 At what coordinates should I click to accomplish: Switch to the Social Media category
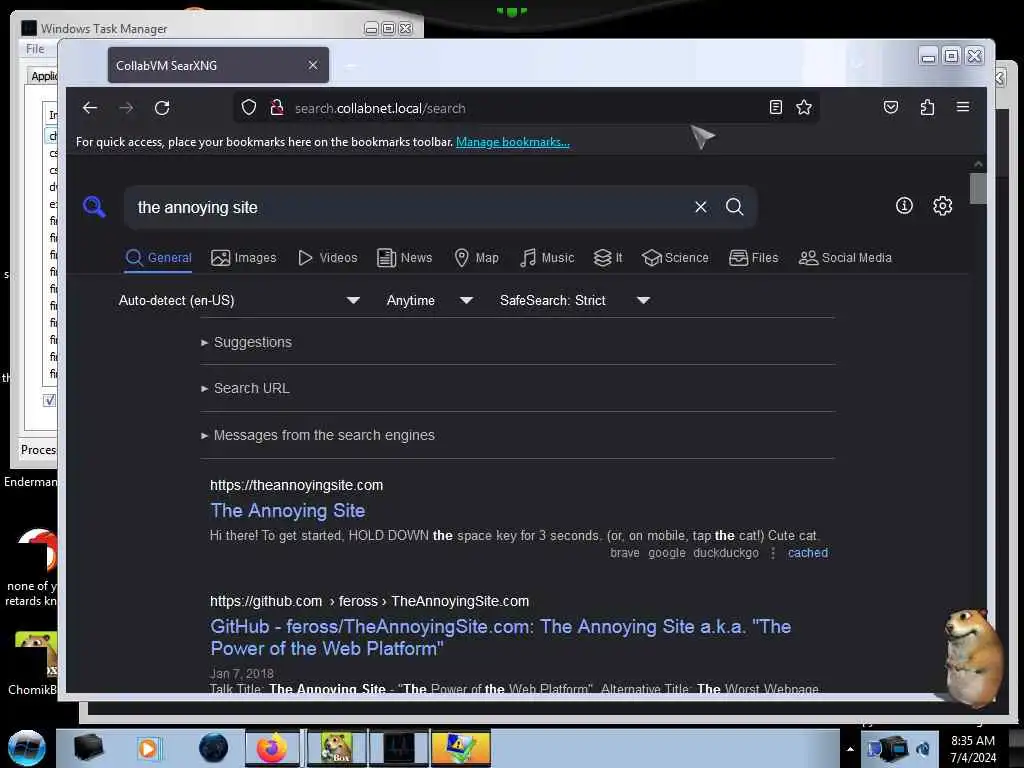pos(845,258)
